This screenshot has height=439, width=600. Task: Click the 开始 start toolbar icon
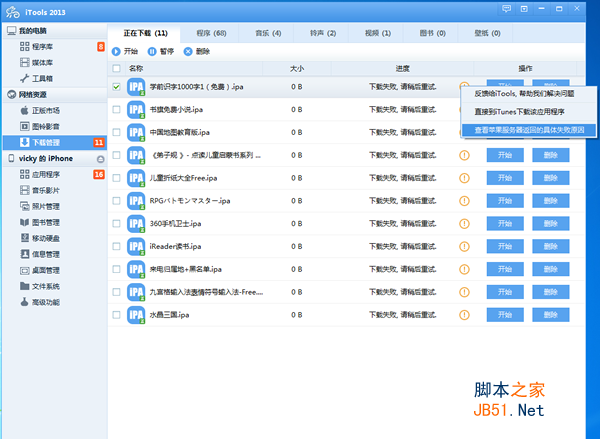coord(116,51)
